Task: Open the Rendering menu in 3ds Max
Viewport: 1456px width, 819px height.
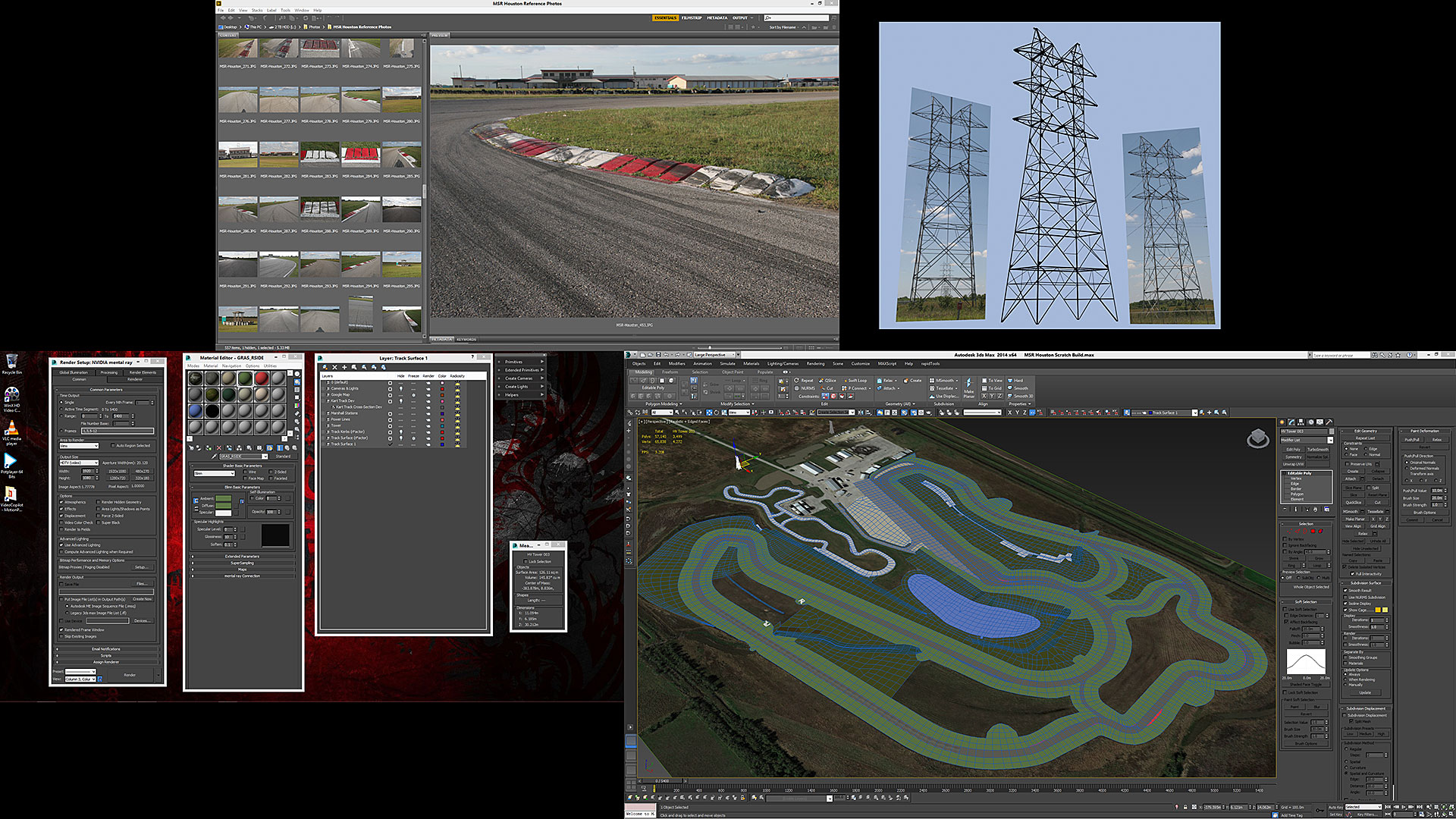Action: tap(815, 364)
